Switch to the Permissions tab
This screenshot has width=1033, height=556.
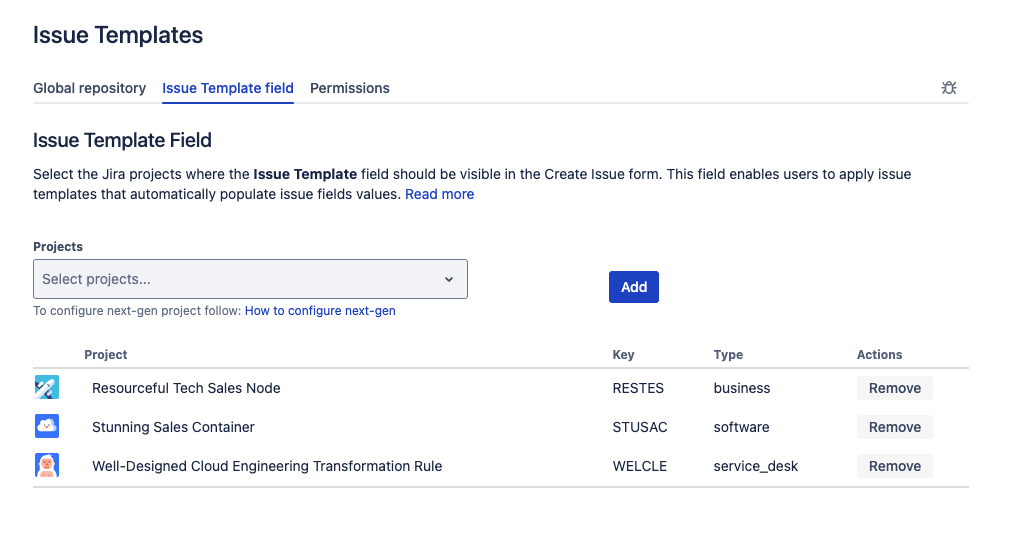[350, 88]
